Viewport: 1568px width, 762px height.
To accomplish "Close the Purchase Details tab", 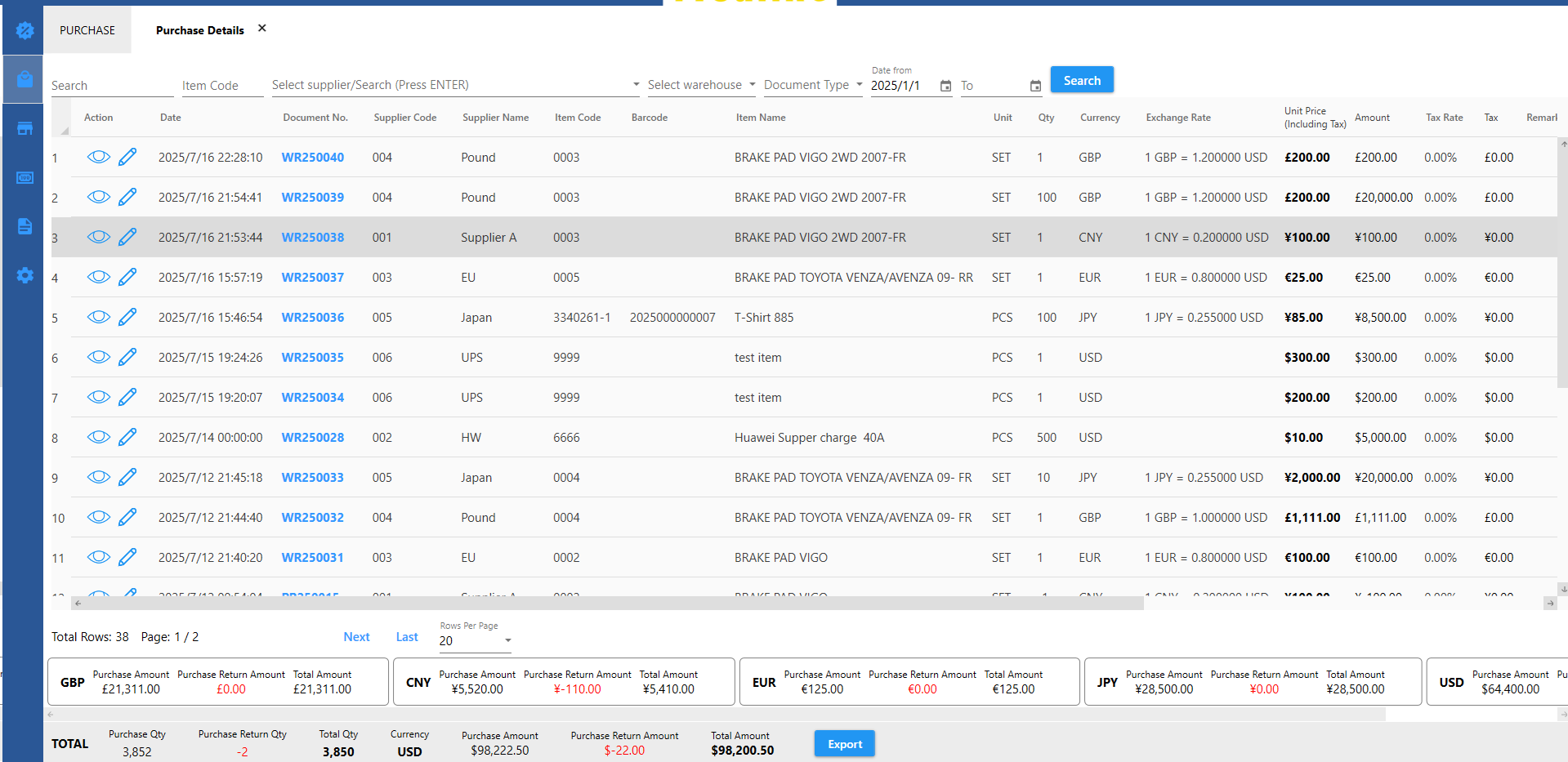I will click(262, 28).
